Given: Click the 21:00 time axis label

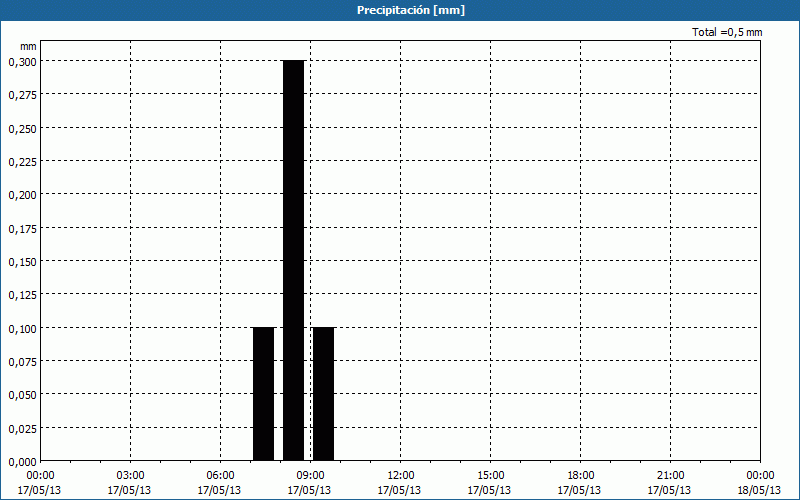Looking at the screenshot, I should (670, 476).
